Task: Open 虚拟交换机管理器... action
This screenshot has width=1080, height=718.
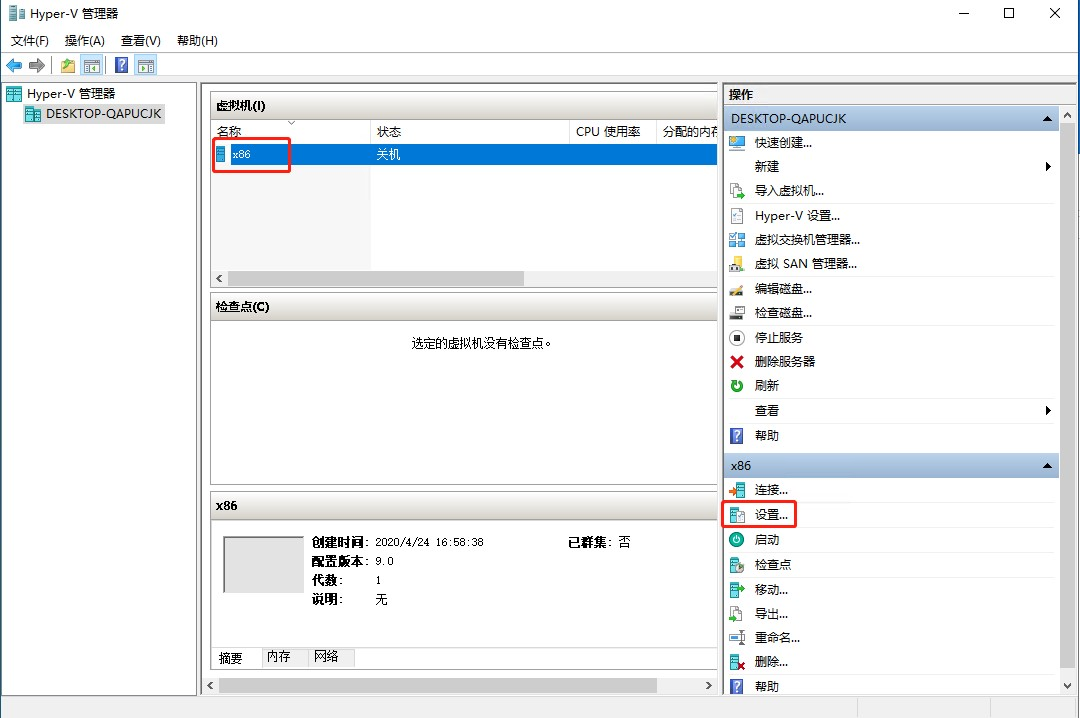Action: (x=807, y=240)
